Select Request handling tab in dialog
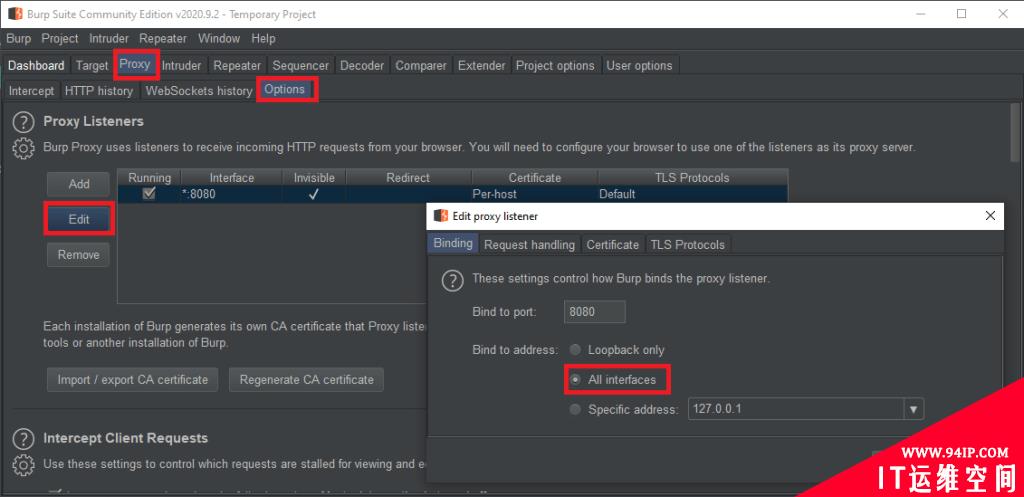 (529, 244)
